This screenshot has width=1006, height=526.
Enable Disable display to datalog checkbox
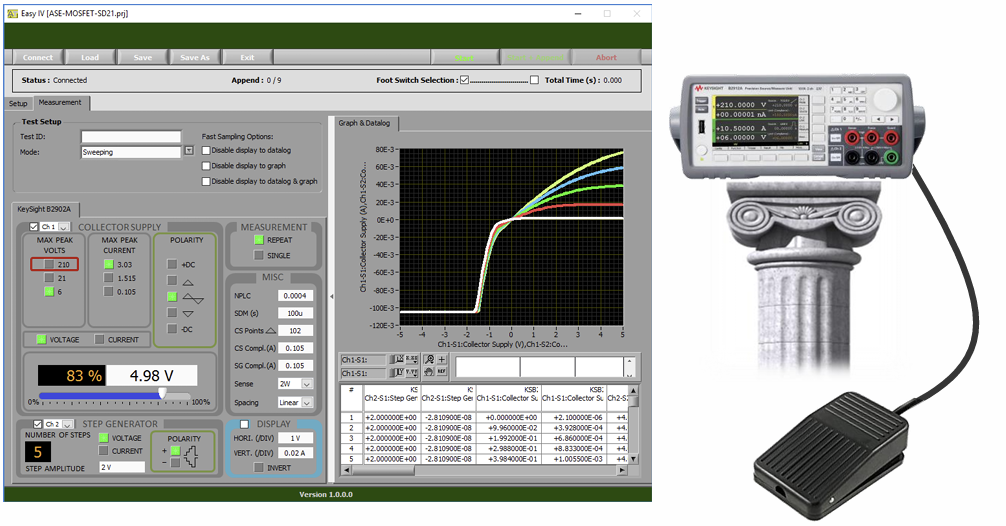[206, 151]
